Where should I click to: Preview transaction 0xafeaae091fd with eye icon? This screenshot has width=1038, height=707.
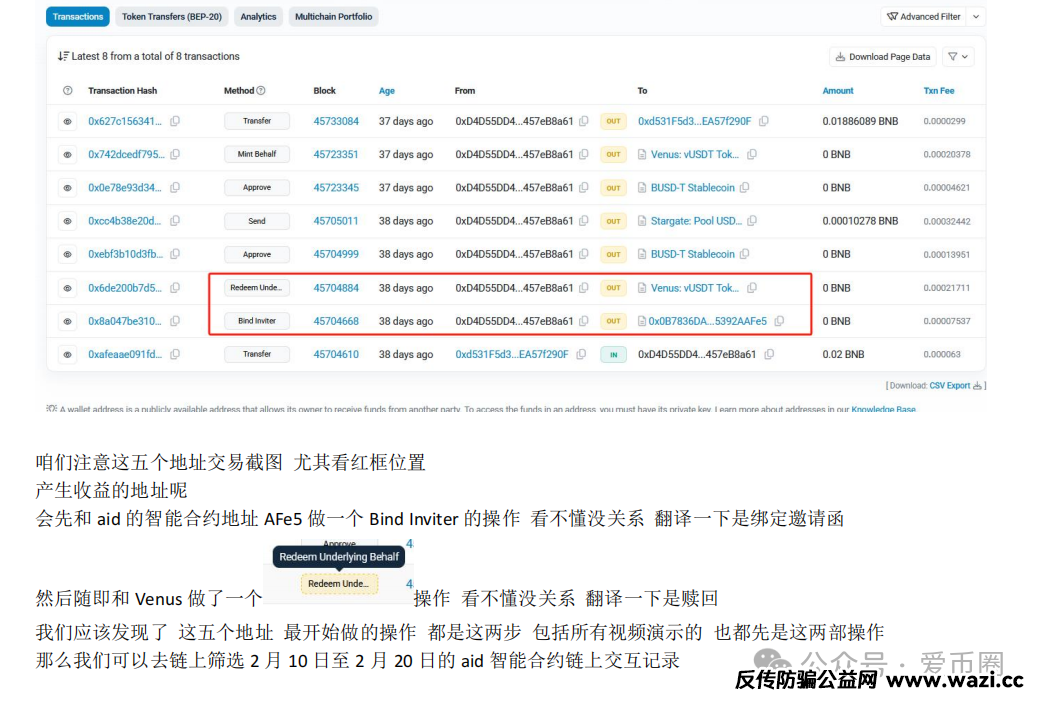[x=68, y=354]
